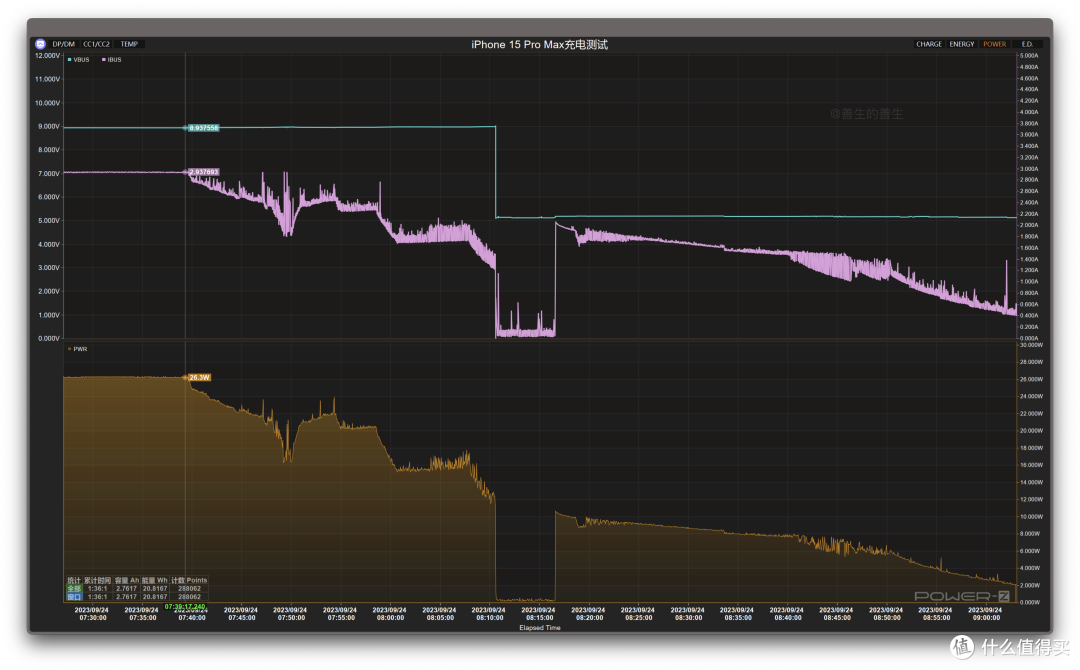1080x670 pixels.
Task: Switch to the TEMP tab
Action: click(129, 44)
